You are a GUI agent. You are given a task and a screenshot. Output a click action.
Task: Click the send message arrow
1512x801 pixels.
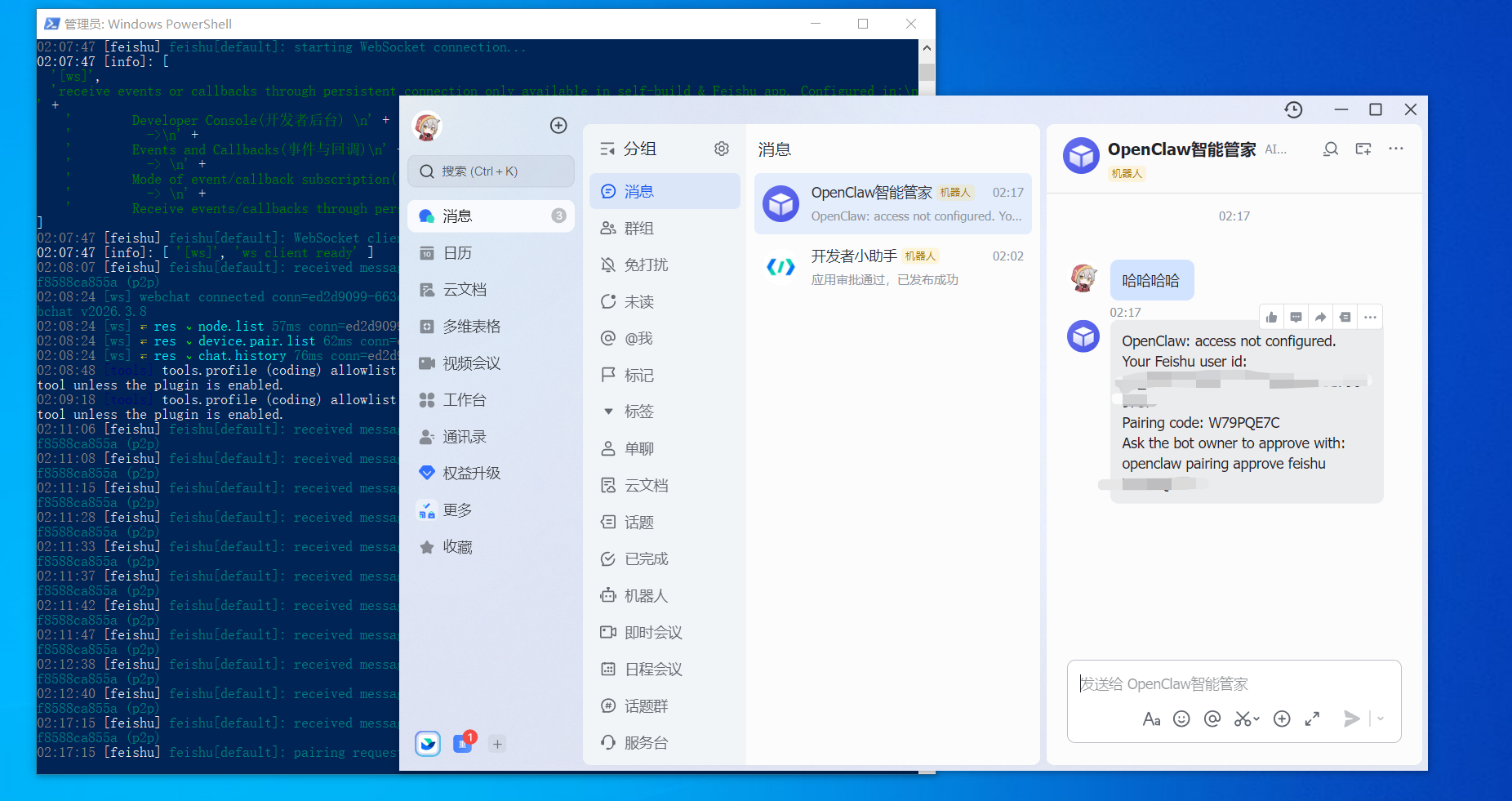click(1351, 719)
